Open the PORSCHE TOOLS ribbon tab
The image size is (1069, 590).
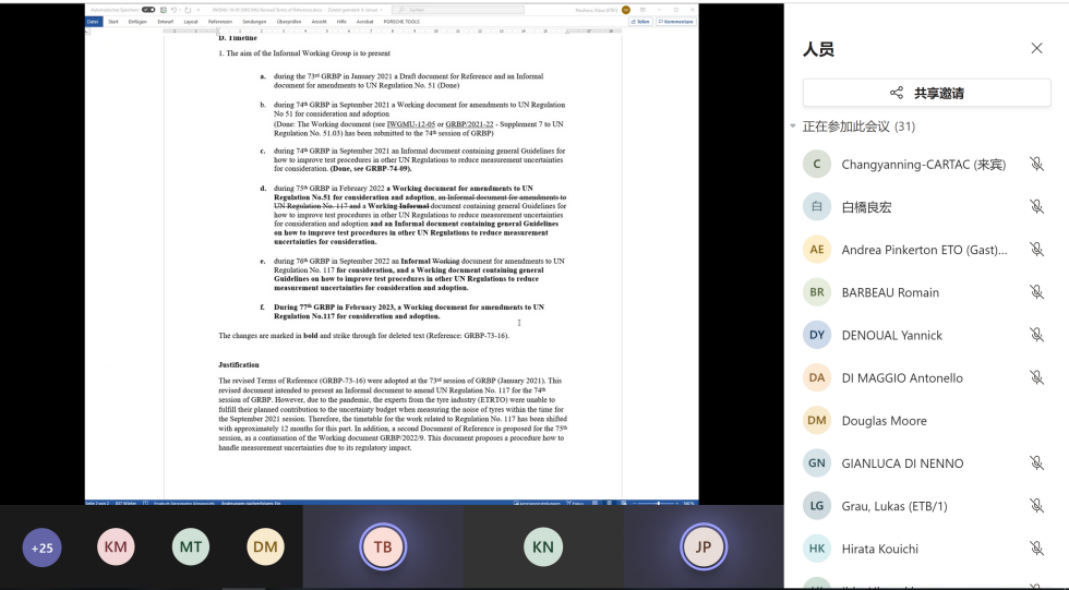pos(401,20)
